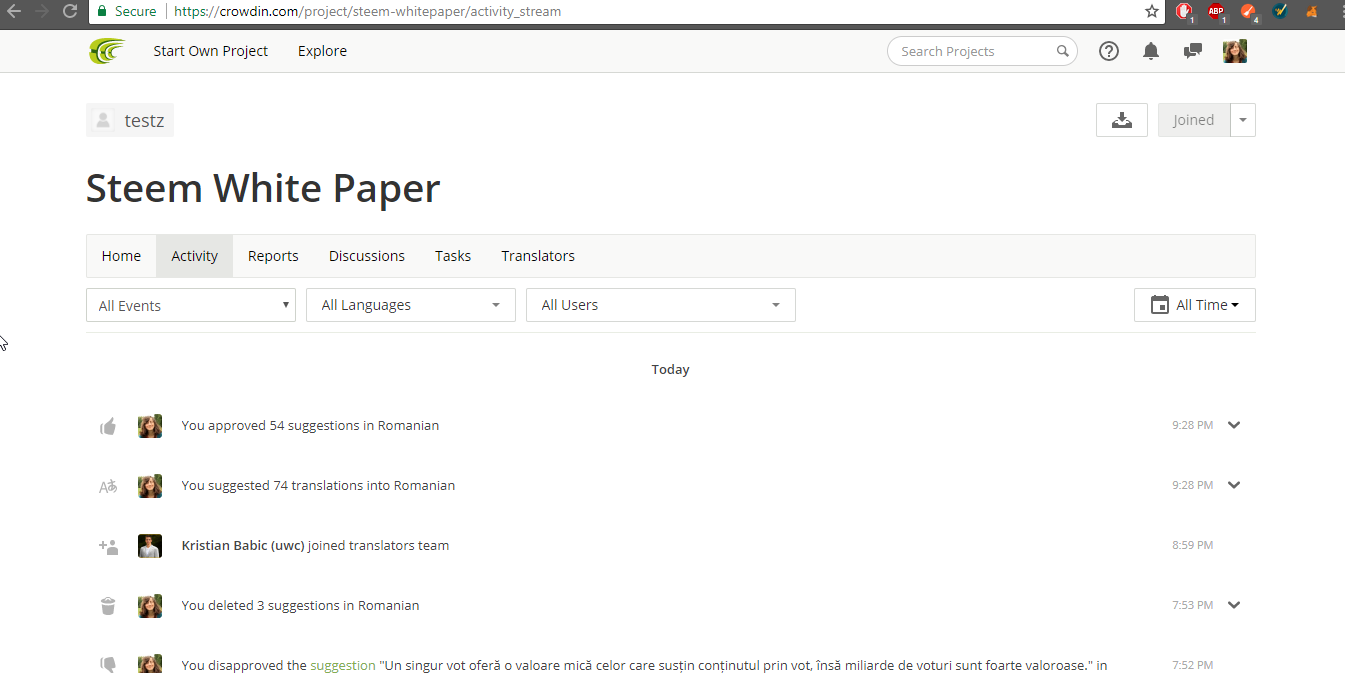Open the Translators tab
This screenshot has height=673, width=1345.
coord(538,256)
